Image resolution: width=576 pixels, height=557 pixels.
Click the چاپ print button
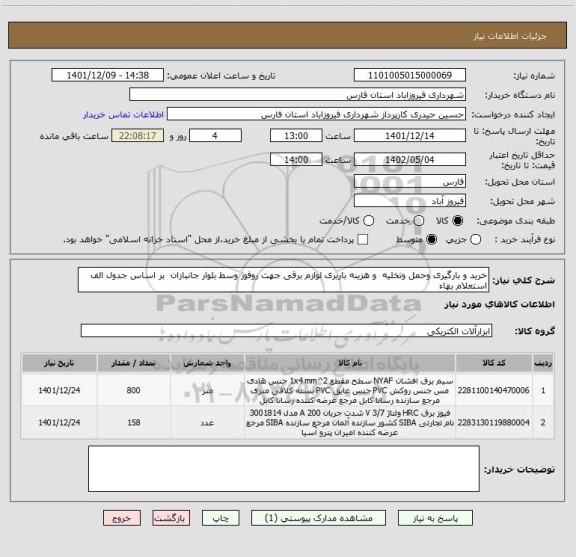(220, 518)
